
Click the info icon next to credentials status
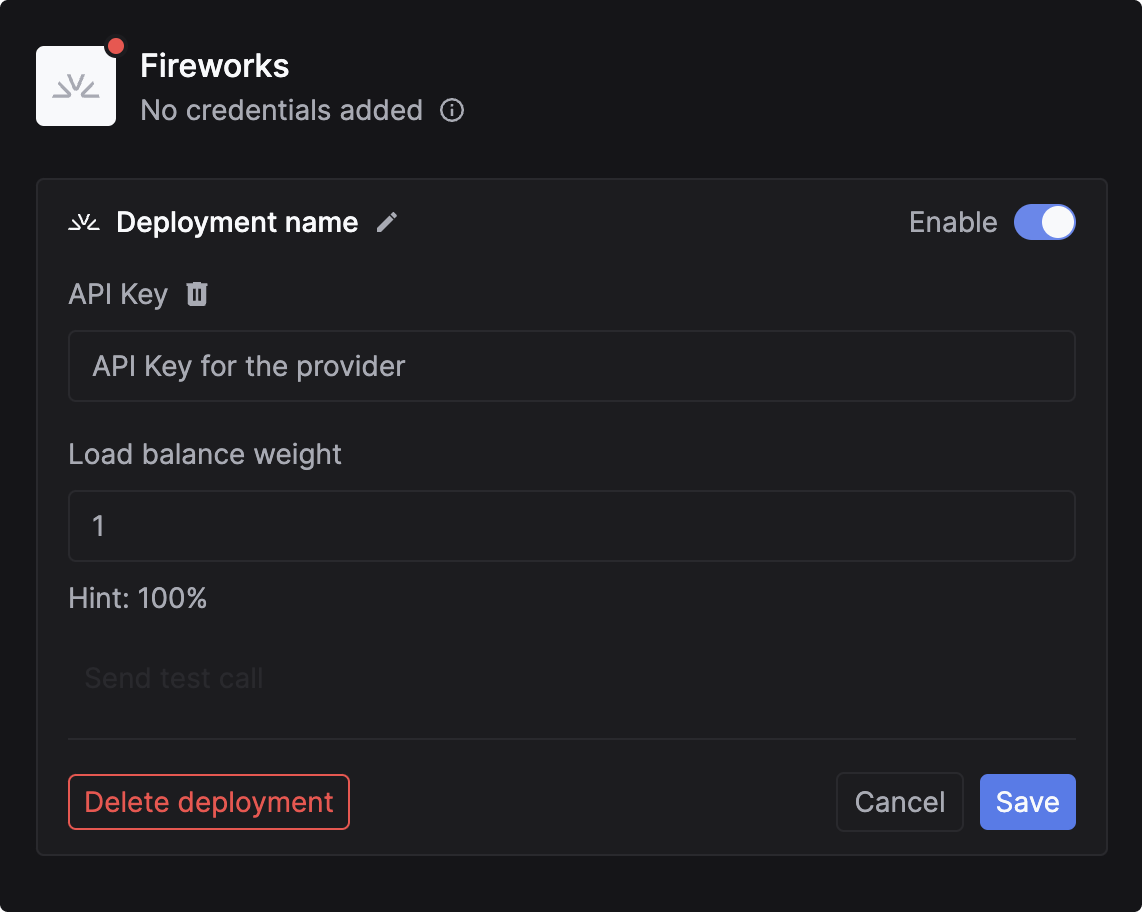tap(452, 110)
